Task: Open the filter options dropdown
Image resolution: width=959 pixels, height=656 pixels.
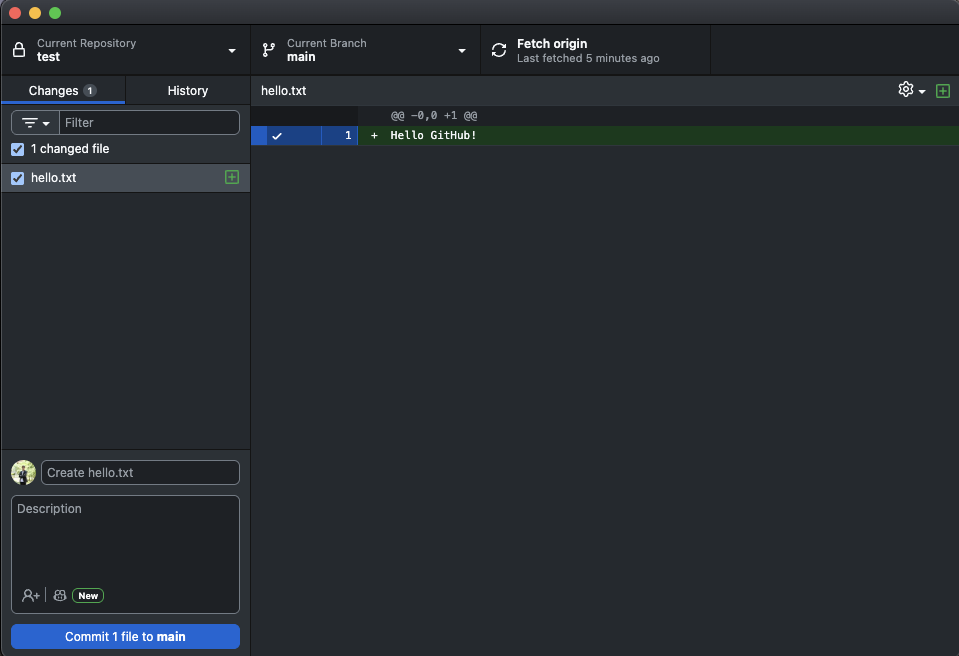Action: coord(35,123)
